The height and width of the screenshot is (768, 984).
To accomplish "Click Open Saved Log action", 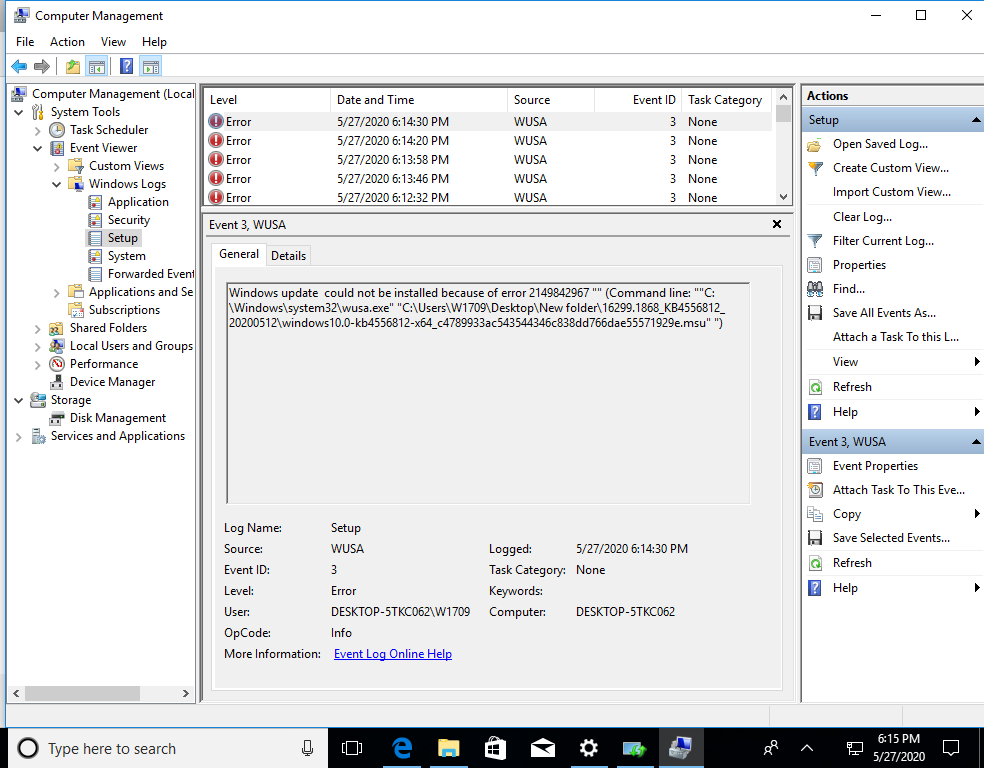I will (880, 144).
